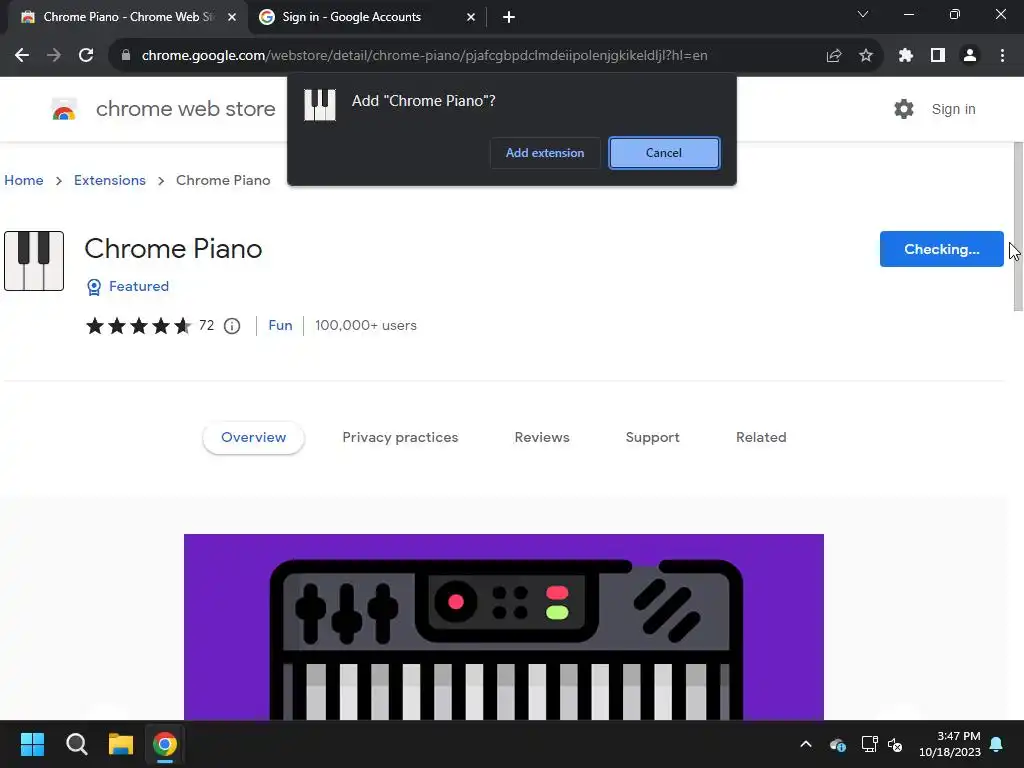Click the star rating display
The height and width of the screenshot is (768, 1024).
[138, 325]
